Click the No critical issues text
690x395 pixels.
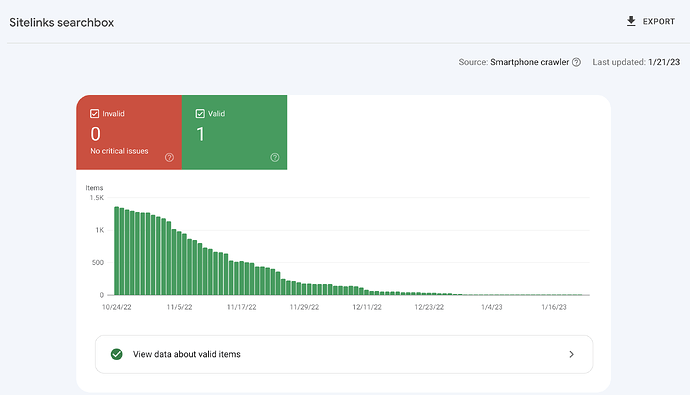click(119, 151)
